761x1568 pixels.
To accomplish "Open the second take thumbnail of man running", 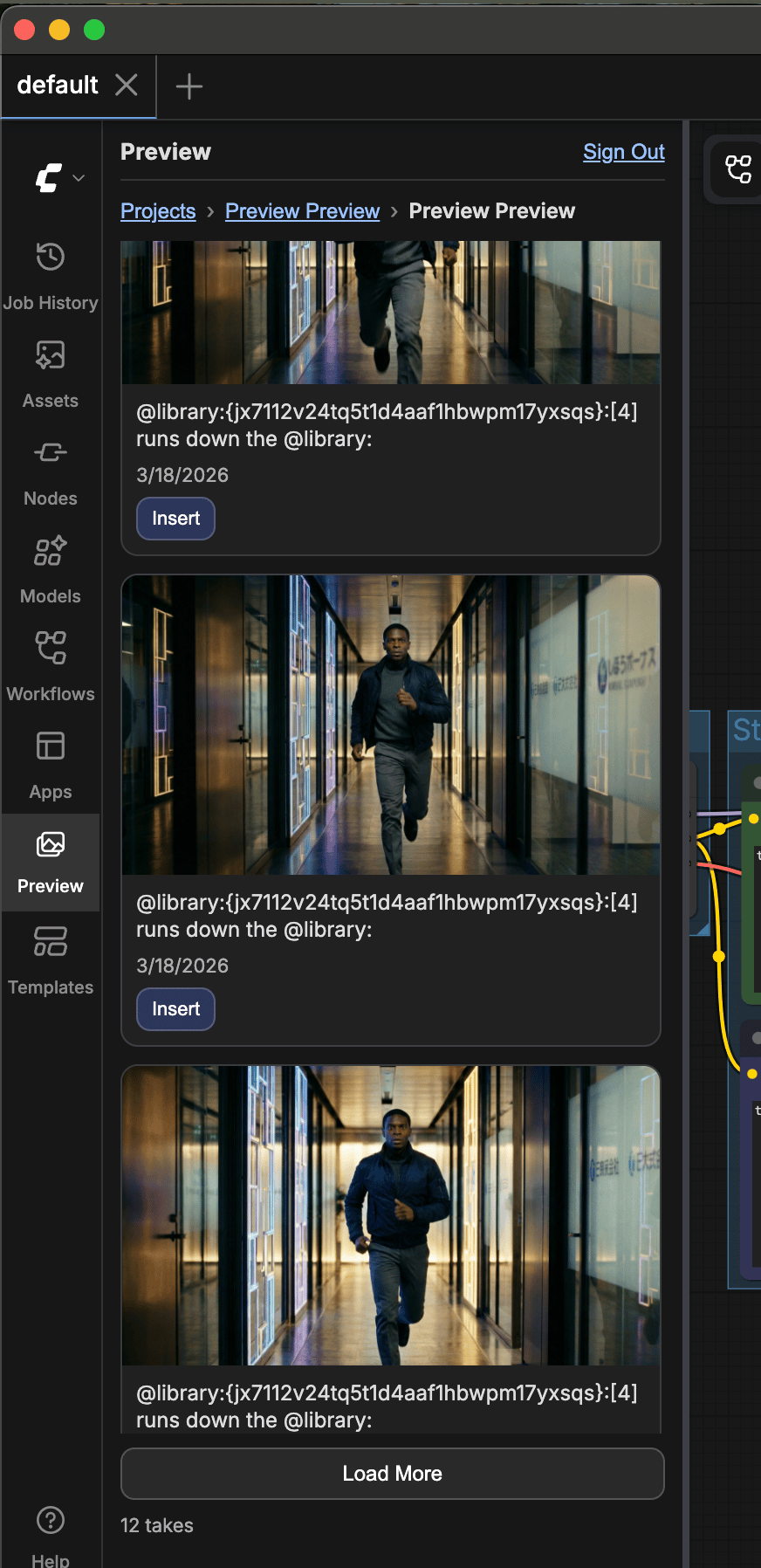I will pyautogui.click(x=391, y=725).
